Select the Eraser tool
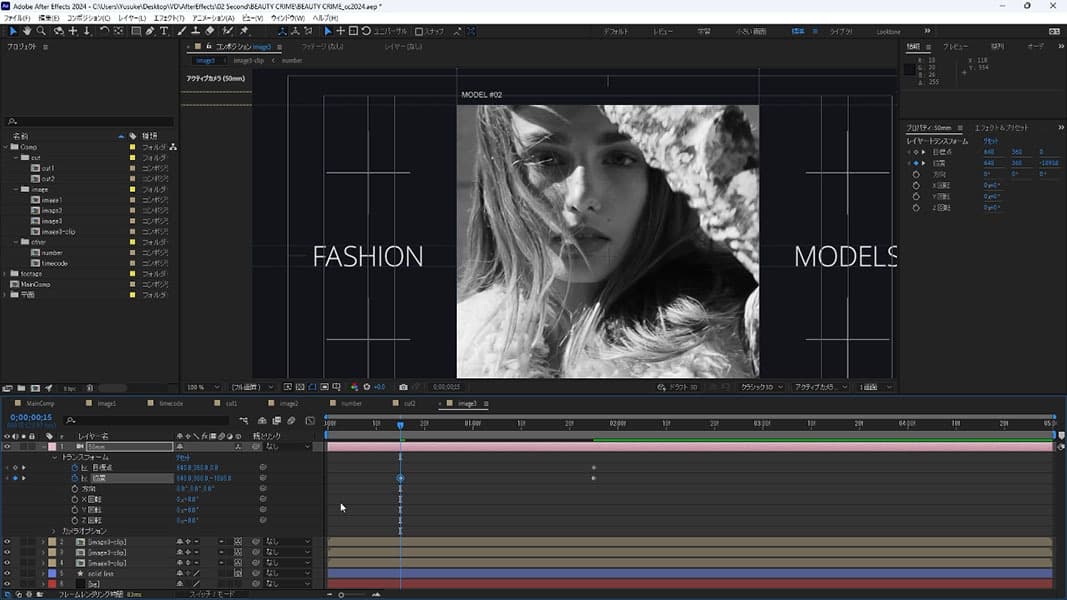1067x600 pixels. click(x=211, y=31)
